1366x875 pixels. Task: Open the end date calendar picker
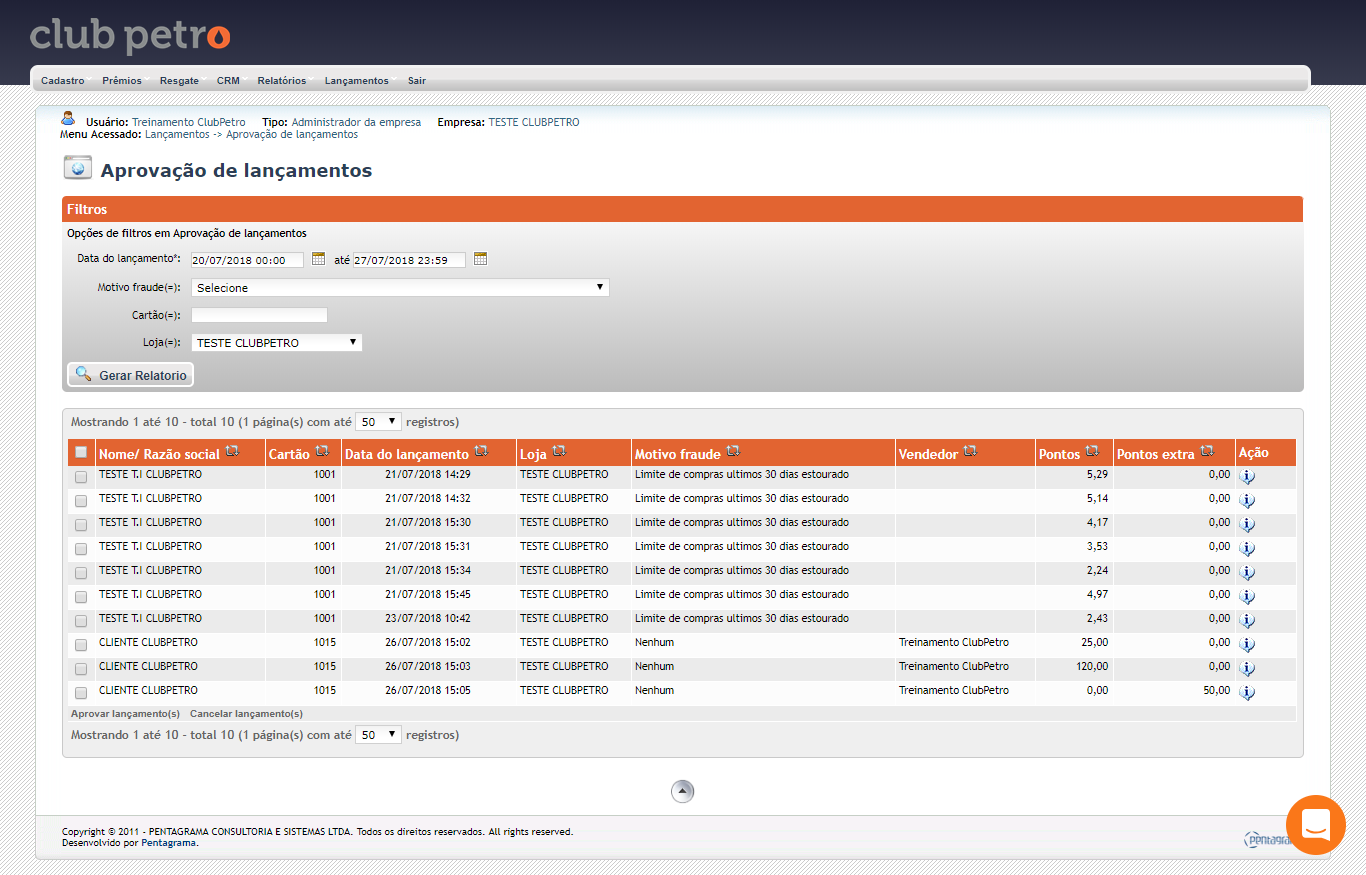pyautogui.click(x=480, y=259)
